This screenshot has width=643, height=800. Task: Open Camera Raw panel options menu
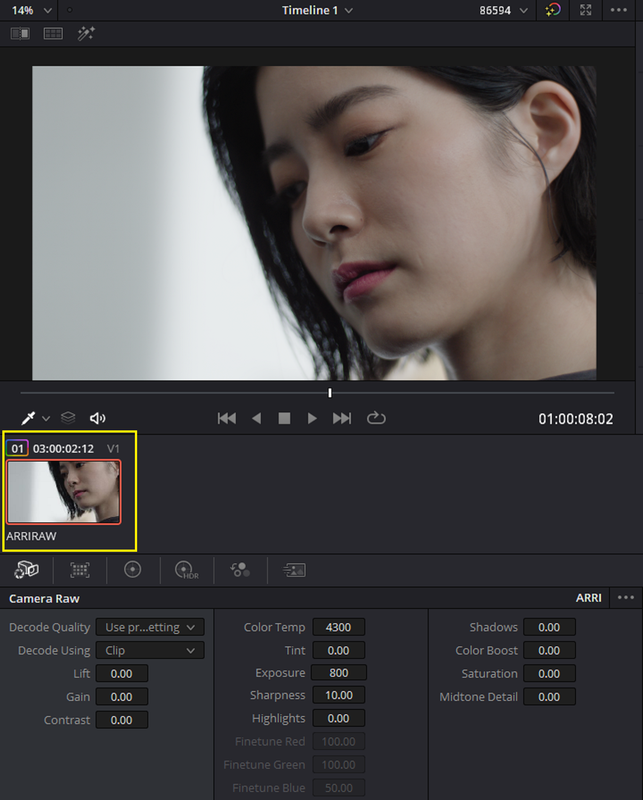[626, 597]
